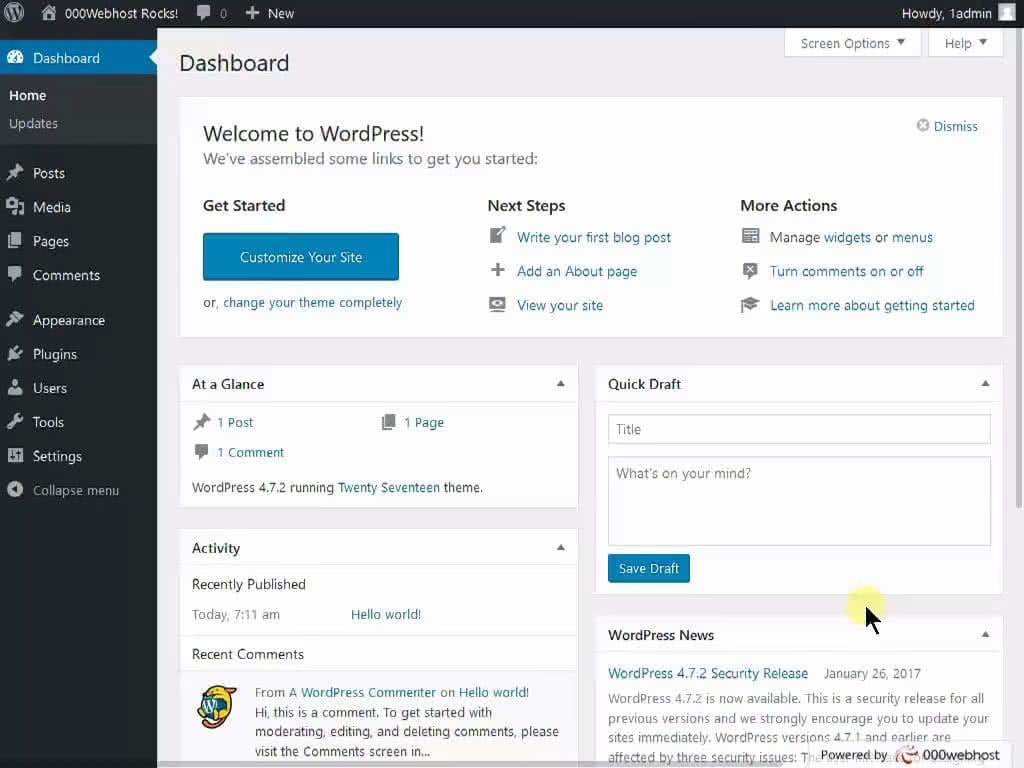Image resolution: width=1024 pixels, height=768 pixels.
Task: Open the Write your first blog post link
Action: tap(594, 237)
